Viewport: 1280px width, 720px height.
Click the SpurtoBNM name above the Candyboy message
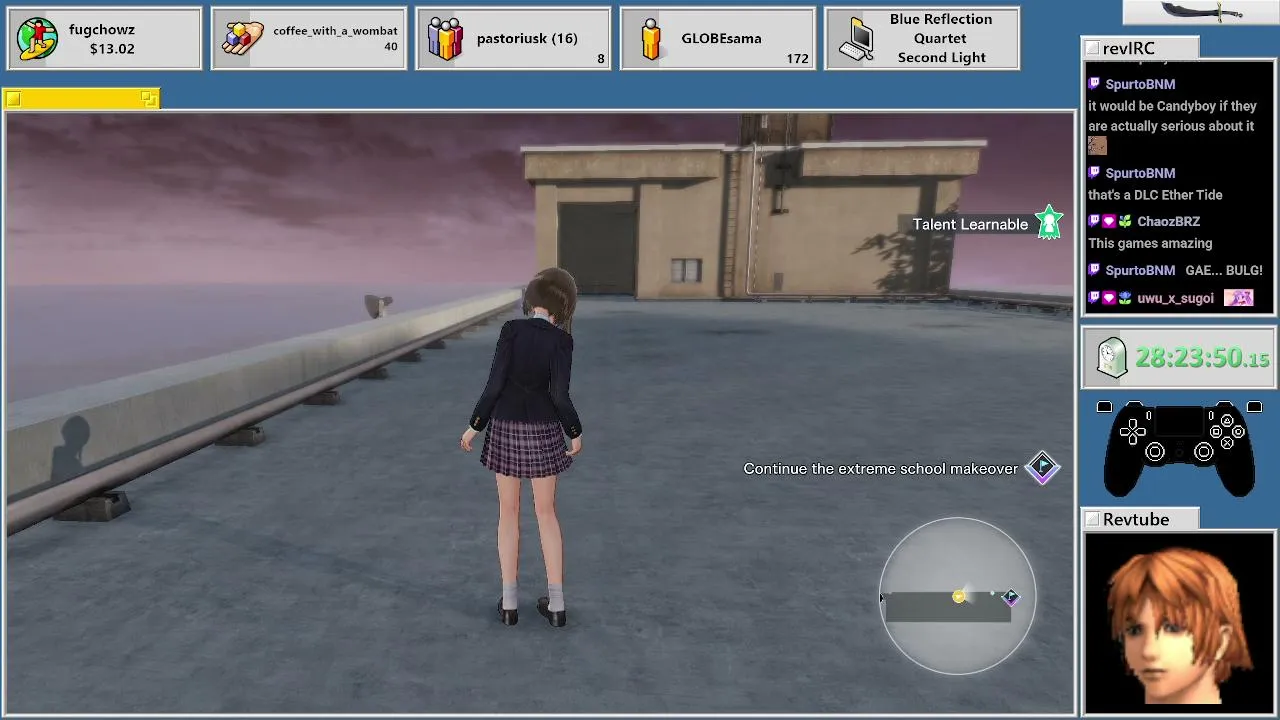click(1140, 85)
